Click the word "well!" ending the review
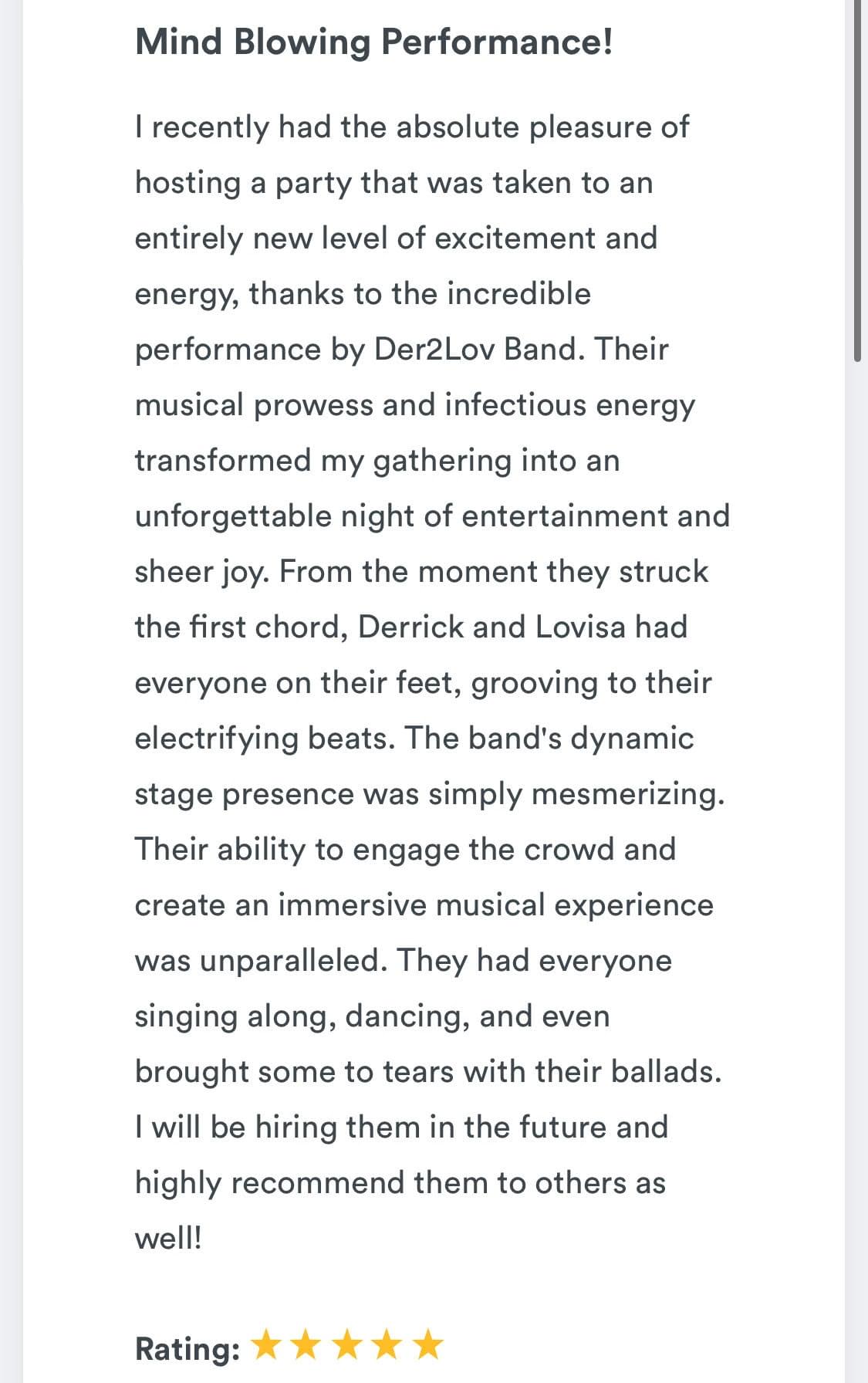The height and width of the screenshot is (1383, 868). 168,1238
